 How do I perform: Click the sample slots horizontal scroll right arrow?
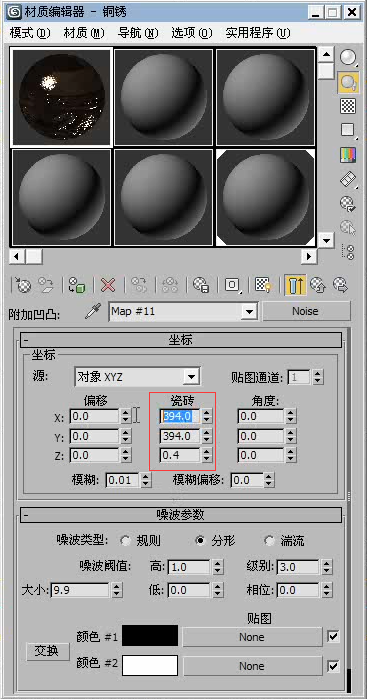(308, 257)
